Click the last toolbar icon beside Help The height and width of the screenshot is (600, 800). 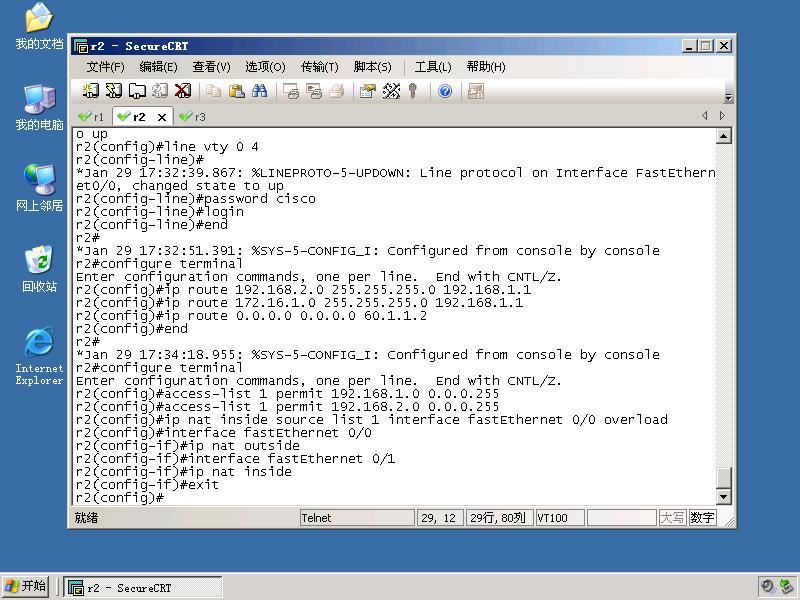(x=476, y=91)
